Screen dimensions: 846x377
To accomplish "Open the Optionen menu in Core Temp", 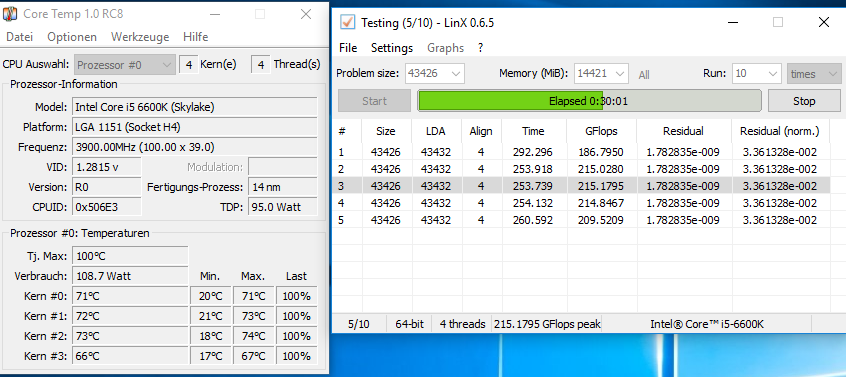I will pos(72,37).
